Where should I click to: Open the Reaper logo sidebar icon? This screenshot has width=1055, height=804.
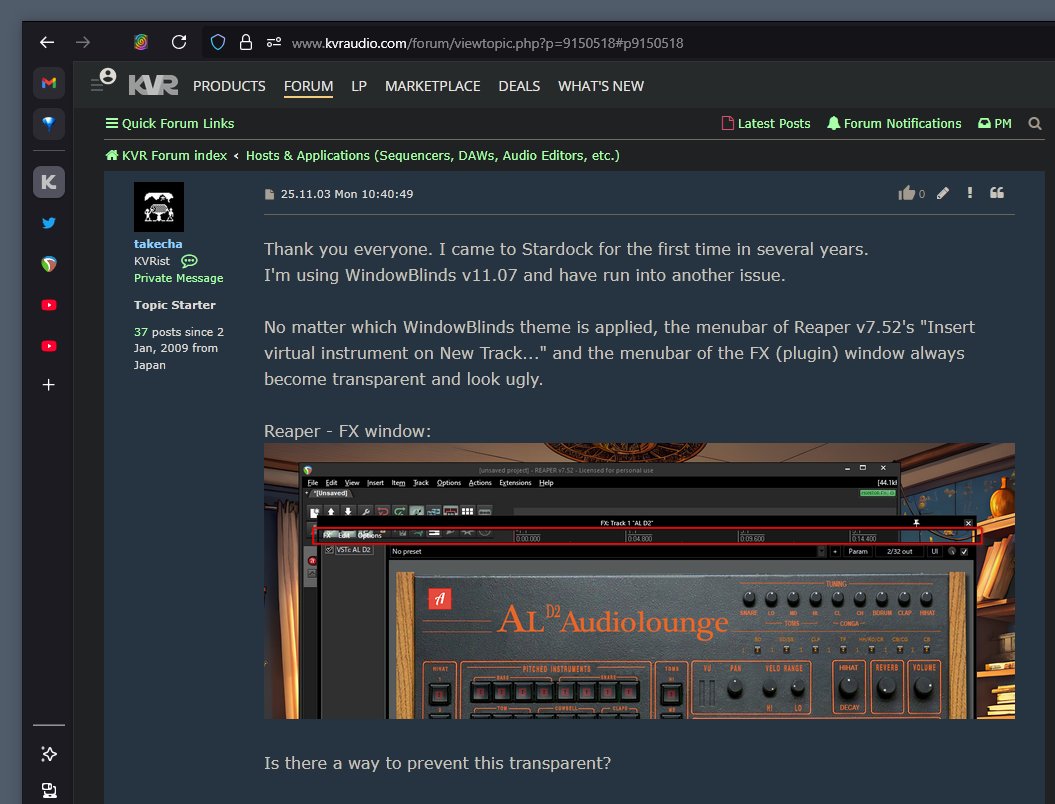(48, 264)
